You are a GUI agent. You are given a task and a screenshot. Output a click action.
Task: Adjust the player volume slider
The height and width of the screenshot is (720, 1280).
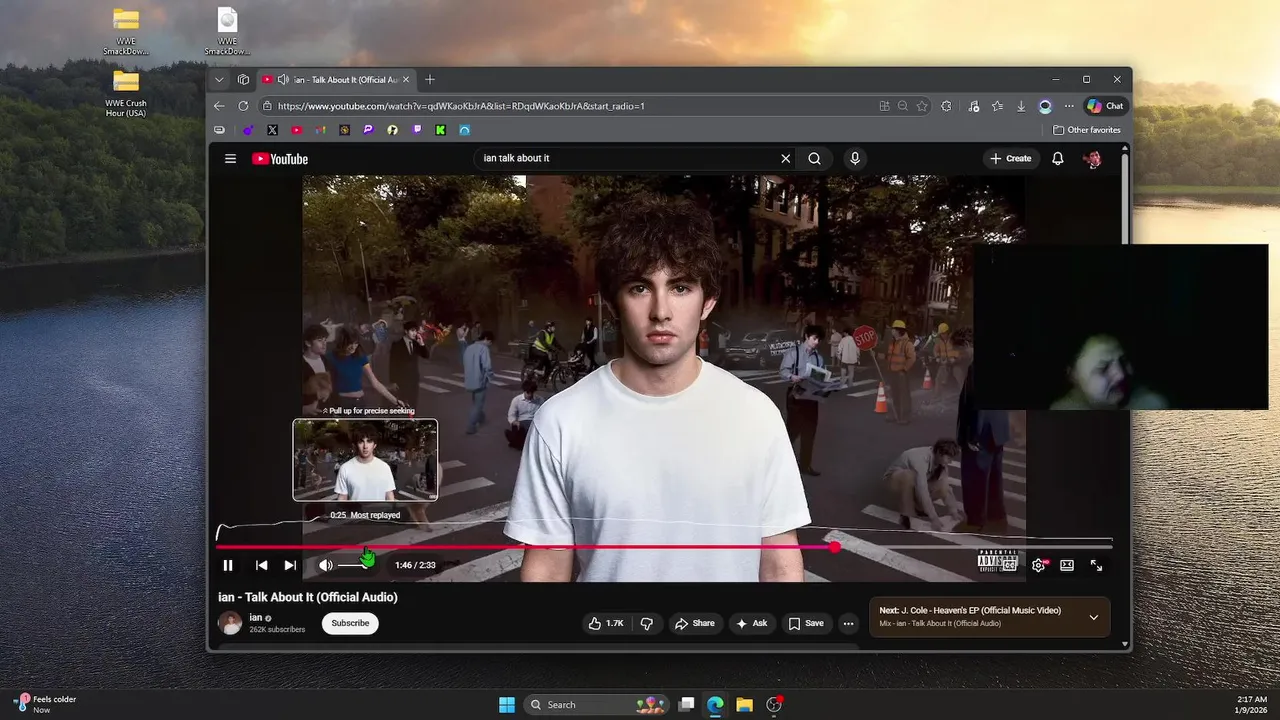[x=355, y=565]
